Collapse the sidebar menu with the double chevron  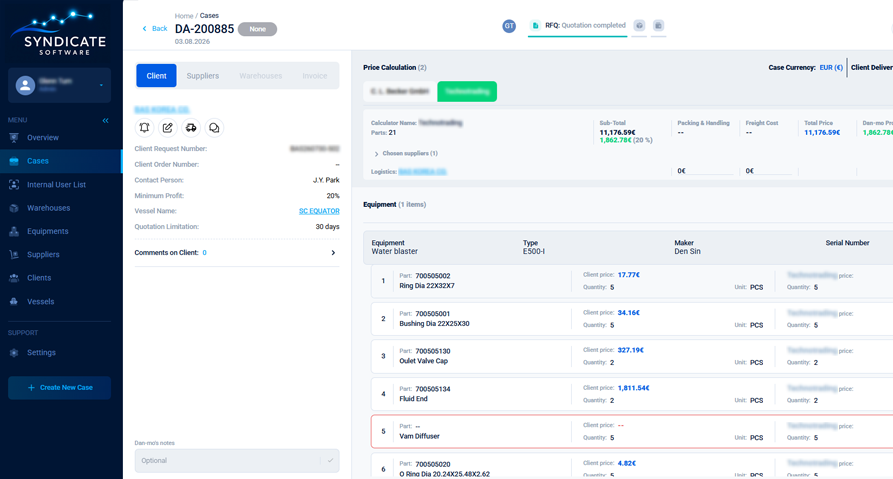[x=105, y=120]
